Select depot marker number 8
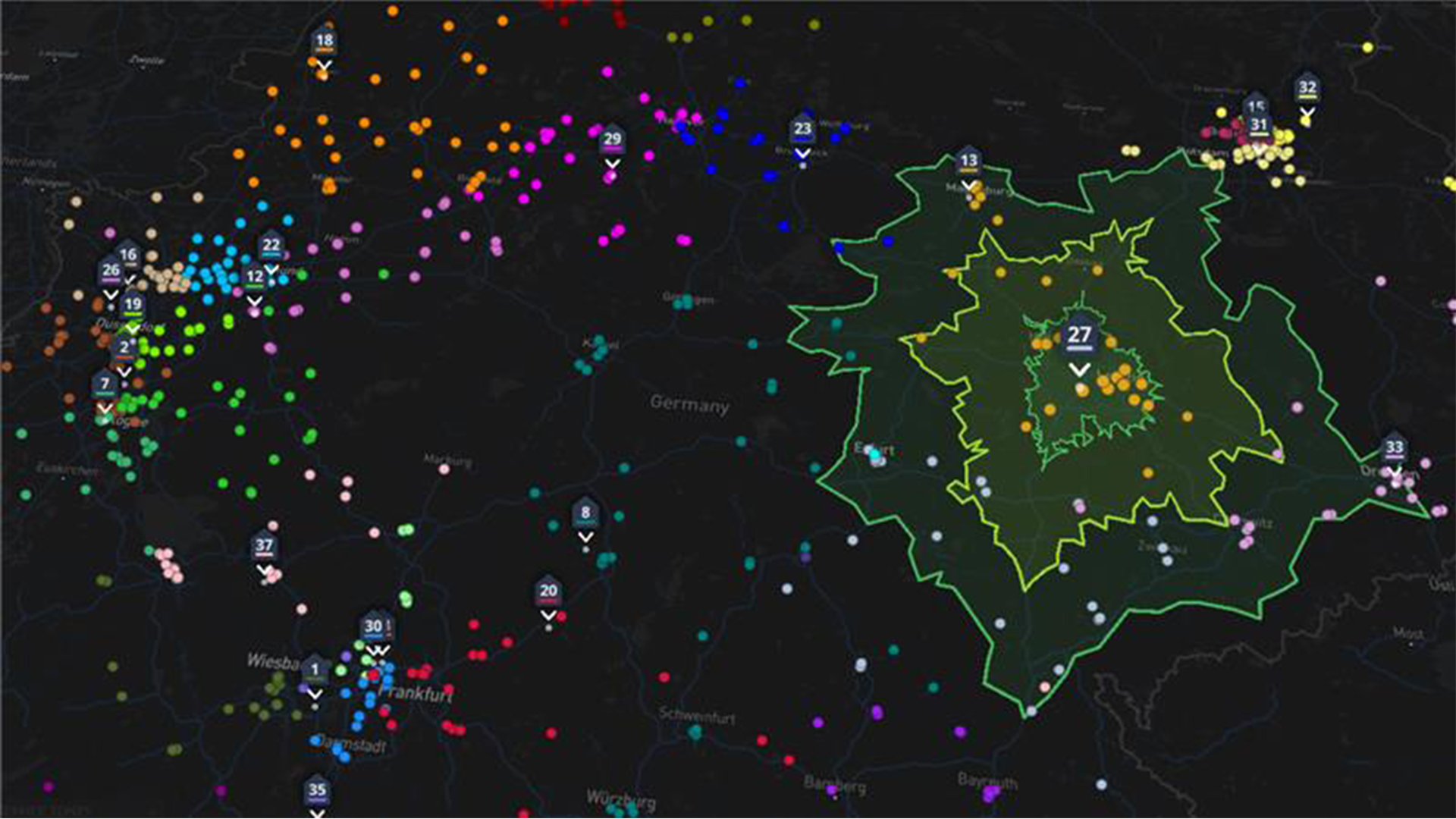Image resolution: width=1456 pixels, height=819 pixels. pos(585,513)
